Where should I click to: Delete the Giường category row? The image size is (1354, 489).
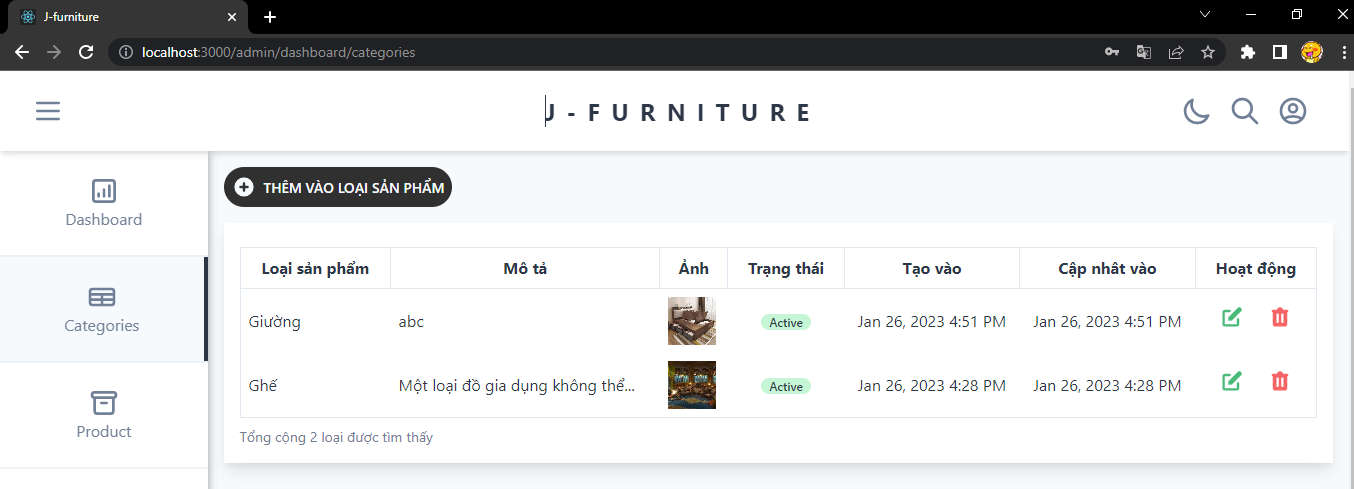pos(1280,317)
